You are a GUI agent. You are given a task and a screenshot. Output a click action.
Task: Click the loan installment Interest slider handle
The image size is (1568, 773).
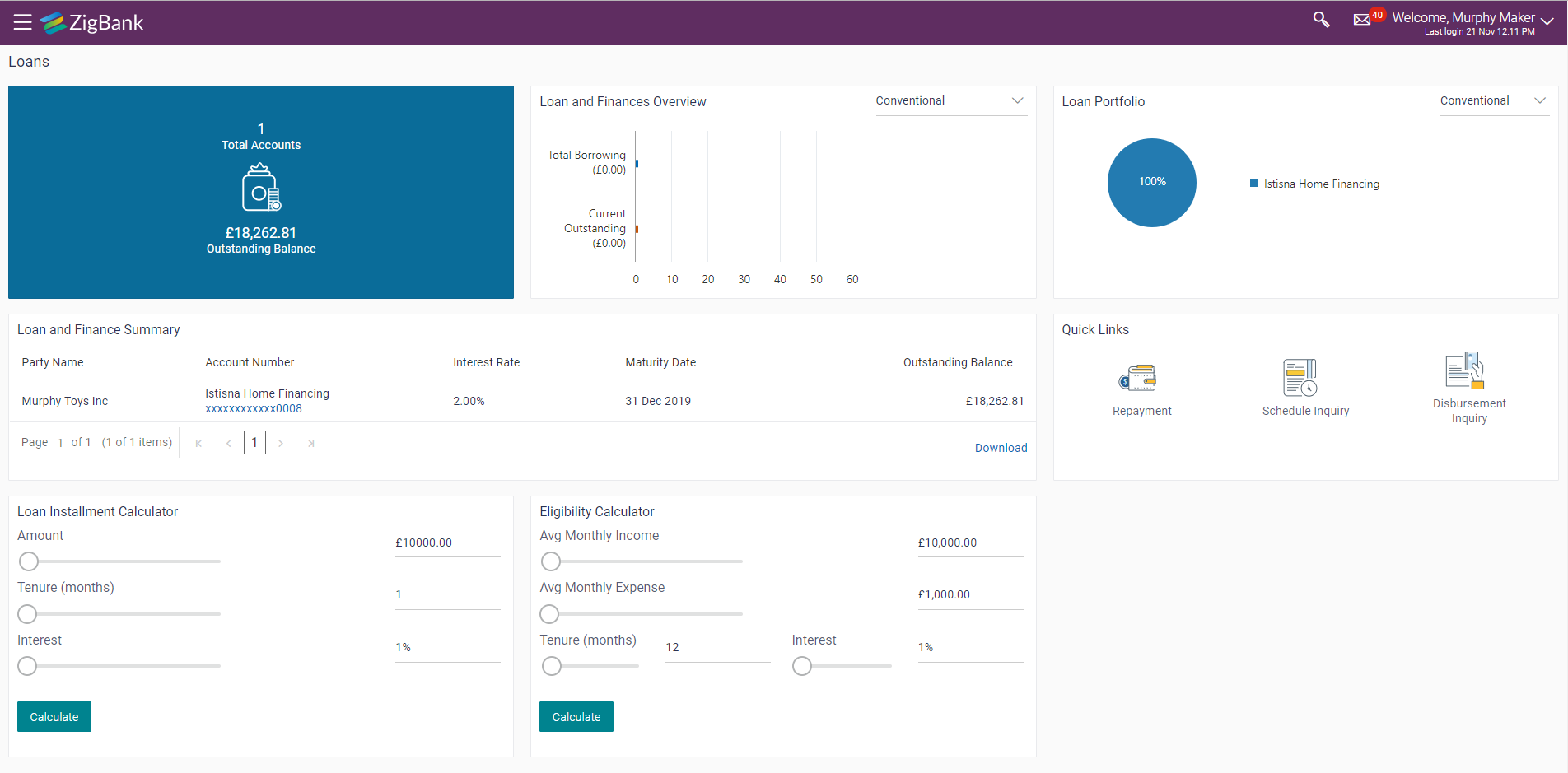(27, 666)
